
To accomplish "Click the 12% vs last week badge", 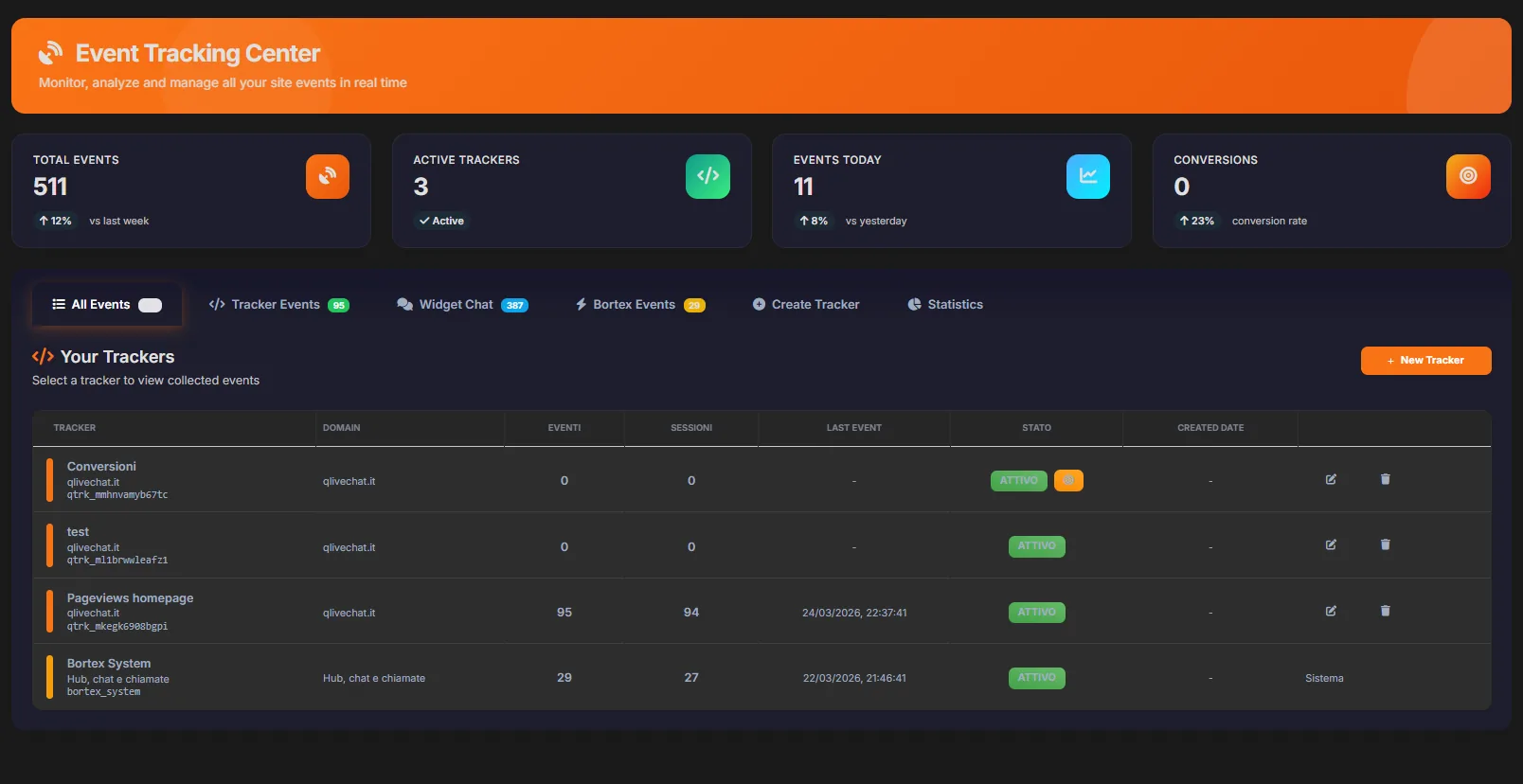I will (55, 221).
